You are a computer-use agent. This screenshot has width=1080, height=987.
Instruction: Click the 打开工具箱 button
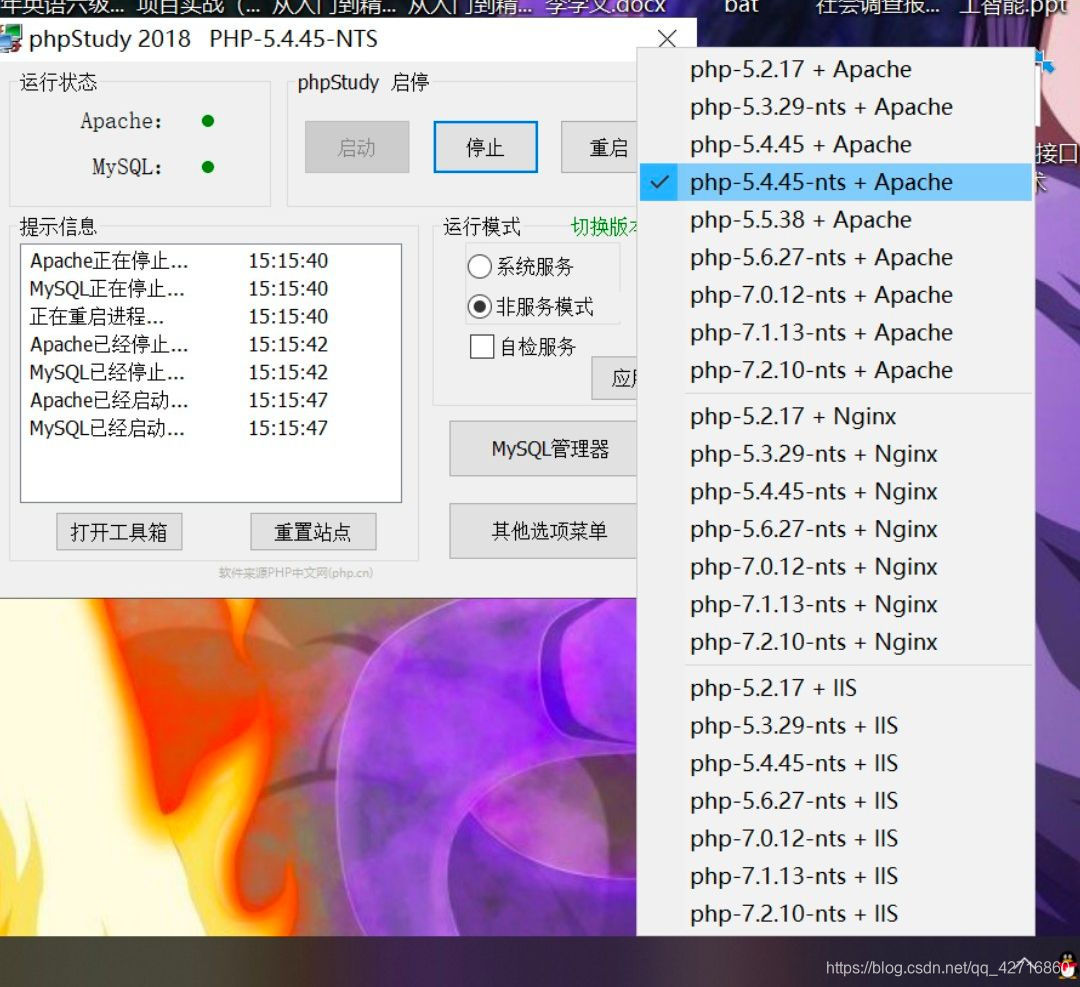coord(118,532)
